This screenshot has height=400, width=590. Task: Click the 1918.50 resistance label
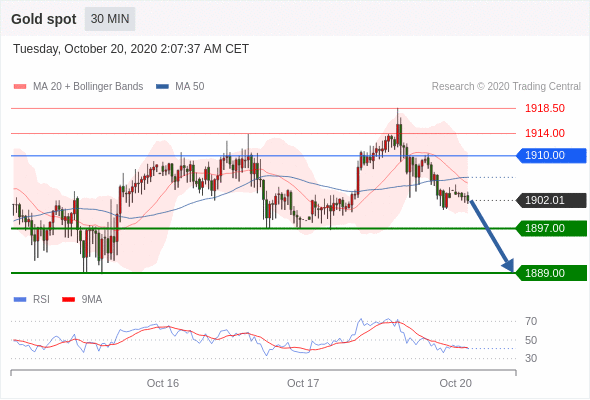pos(545,108)
